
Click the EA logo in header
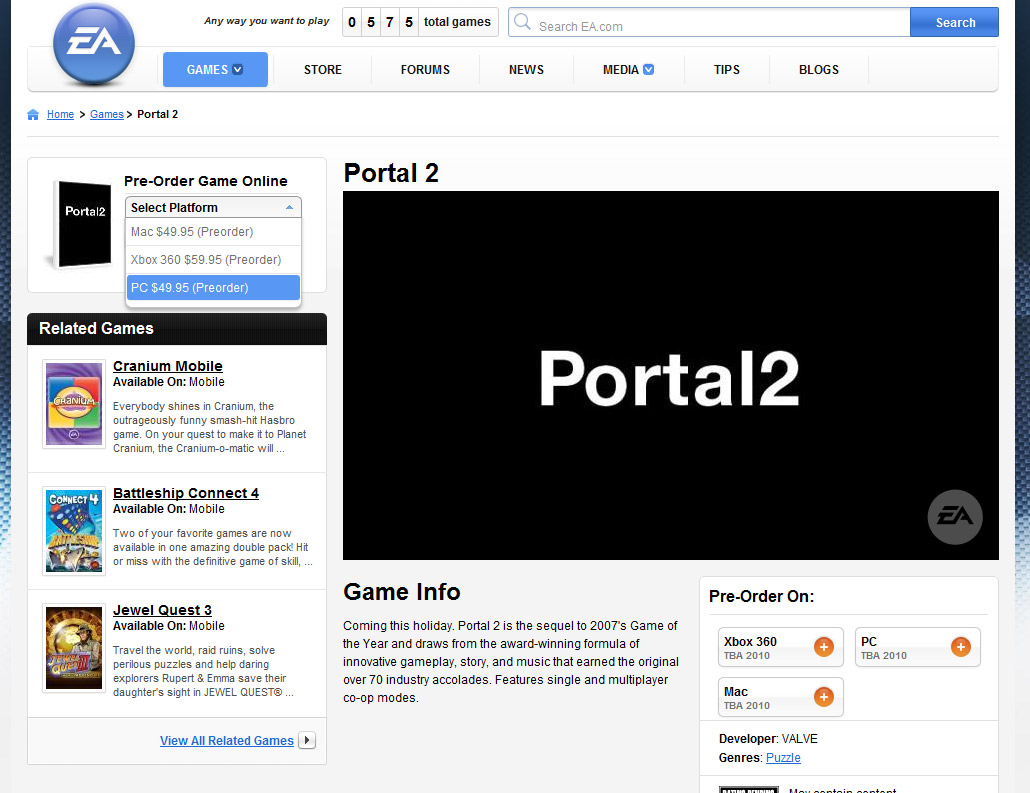pyautogui.click(x=93, y=45)
